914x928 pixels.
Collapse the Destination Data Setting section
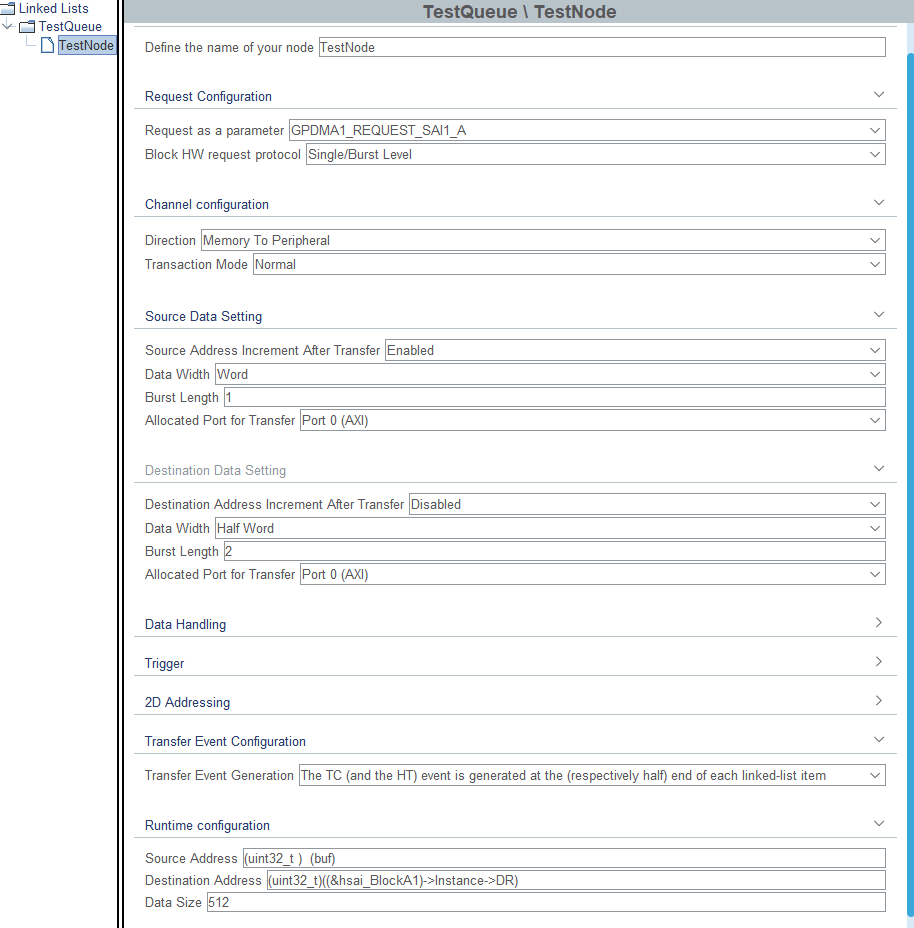[x=879, y=468]
